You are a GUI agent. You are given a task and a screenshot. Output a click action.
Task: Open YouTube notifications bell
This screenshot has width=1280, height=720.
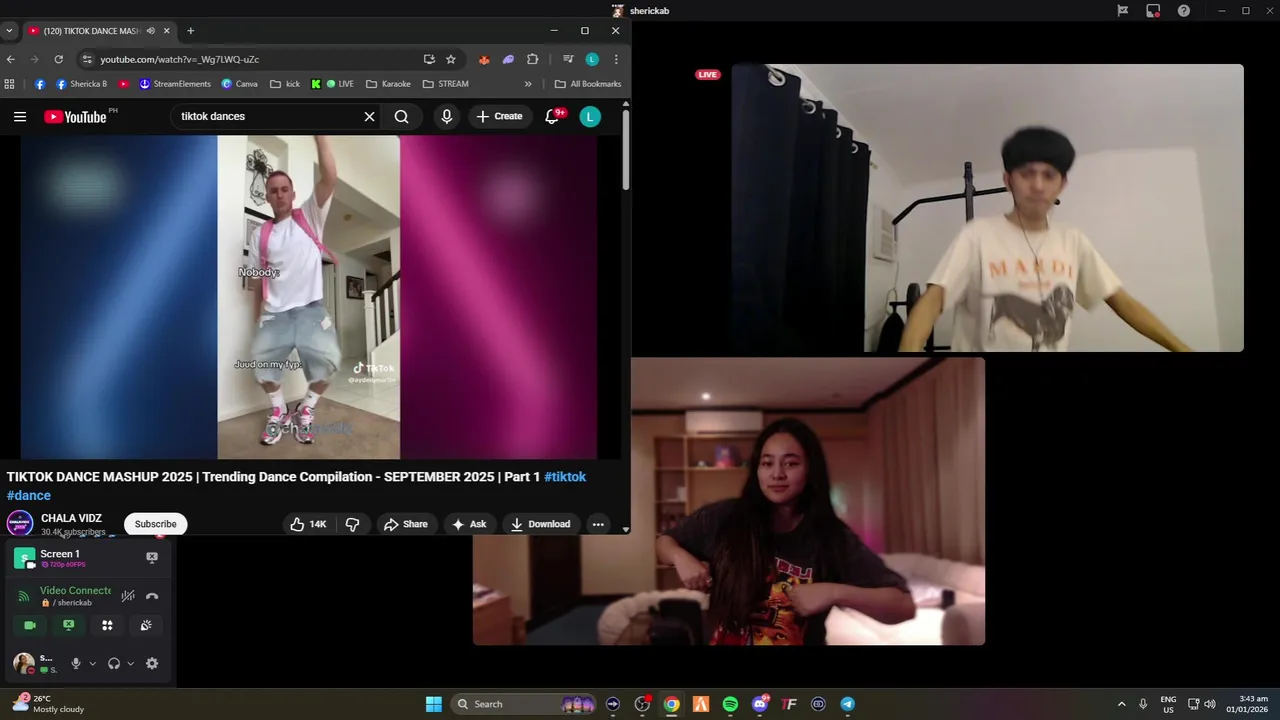pos(552,117)
